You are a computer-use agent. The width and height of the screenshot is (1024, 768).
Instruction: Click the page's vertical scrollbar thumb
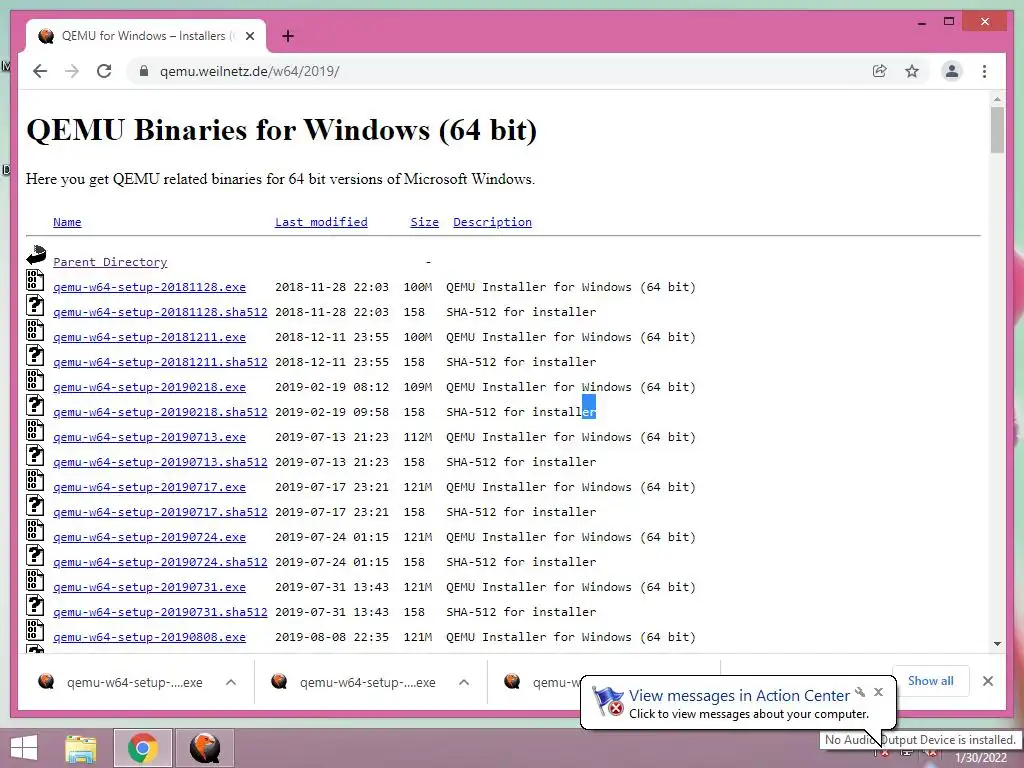[997, 129]
